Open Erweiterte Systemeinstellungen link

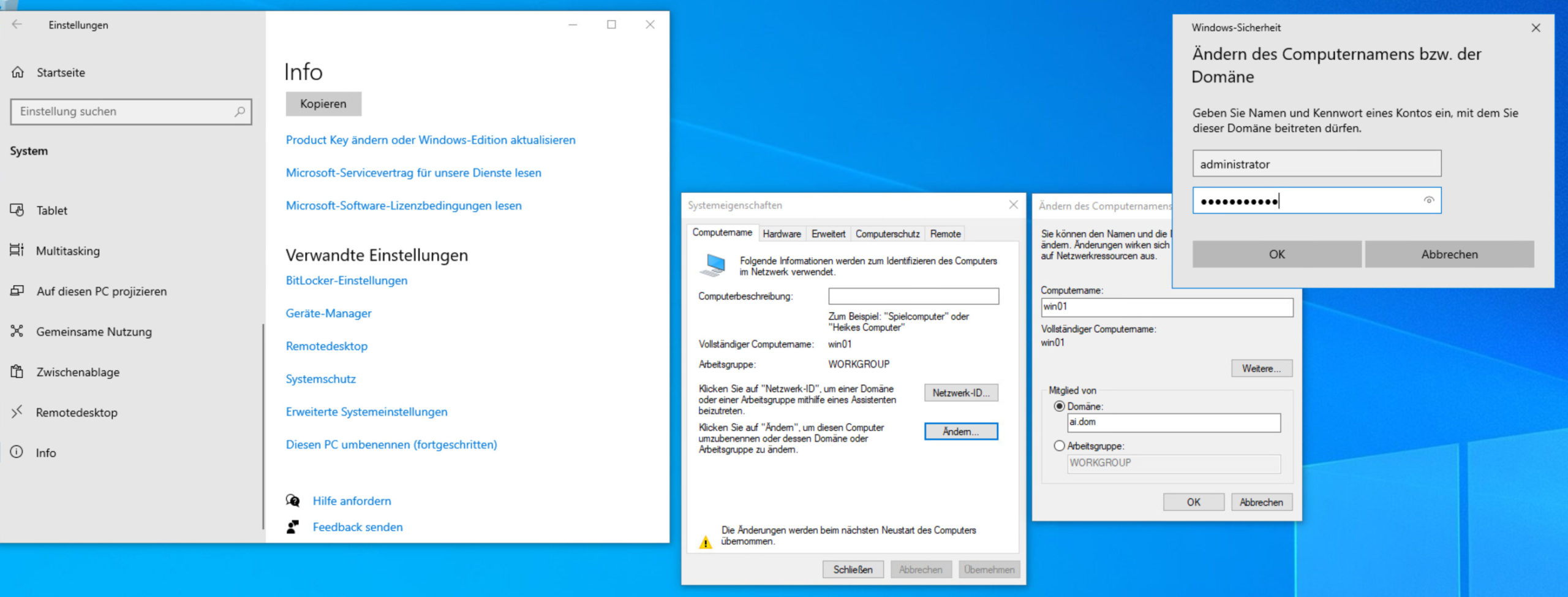[x=367, y=412]
